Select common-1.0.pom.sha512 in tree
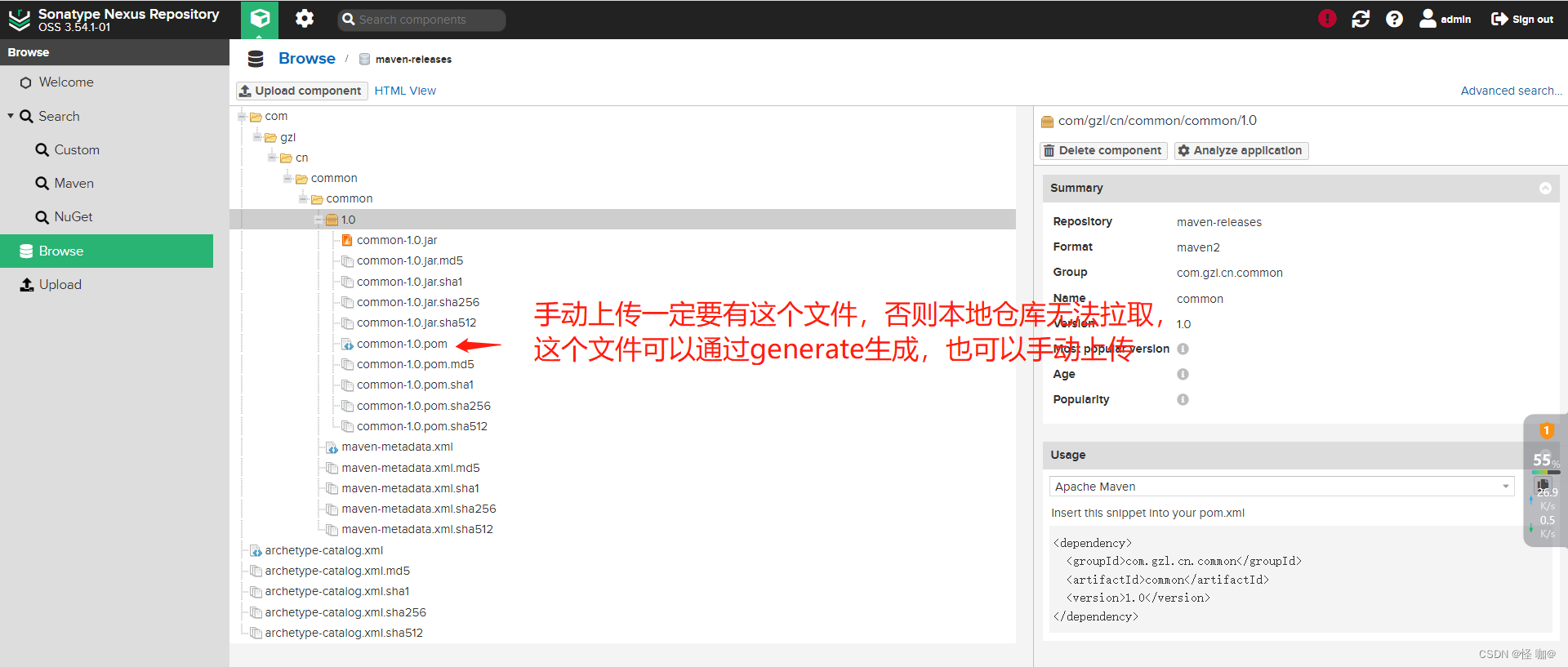This screenshot has width=1568, height=667. (421, 426)
